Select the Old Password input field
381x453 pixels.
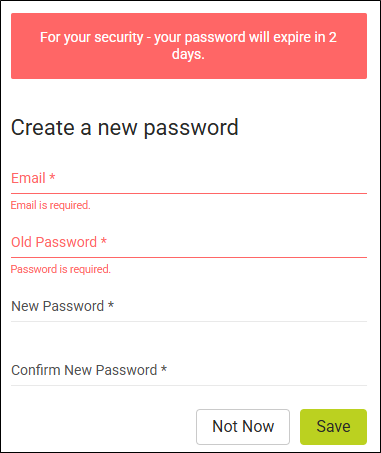coord(189,242)
